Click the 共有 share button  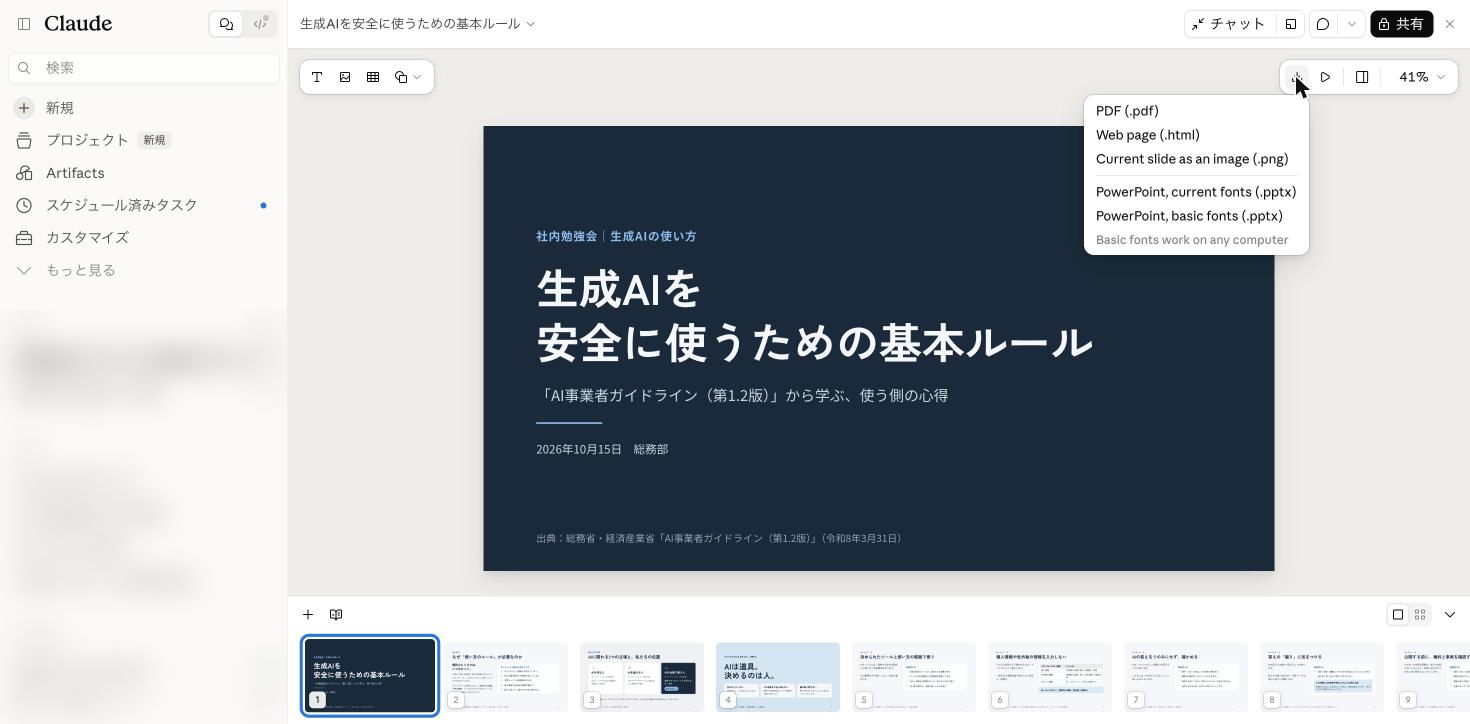(x=1401, y=24)
